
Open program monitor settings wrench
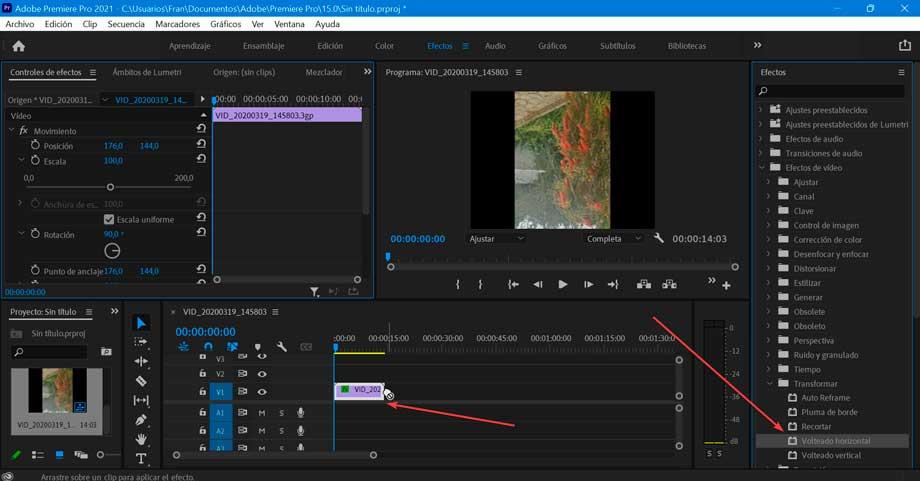point(659,238)
